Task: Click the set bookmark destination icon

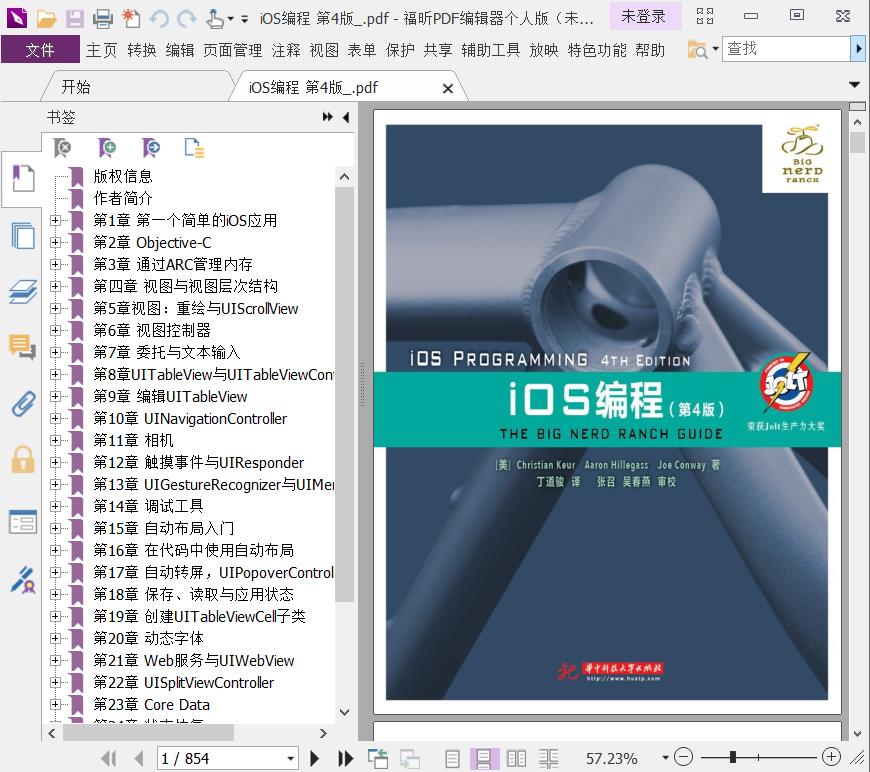Action: pyautogui.click(x=150, y=148)
